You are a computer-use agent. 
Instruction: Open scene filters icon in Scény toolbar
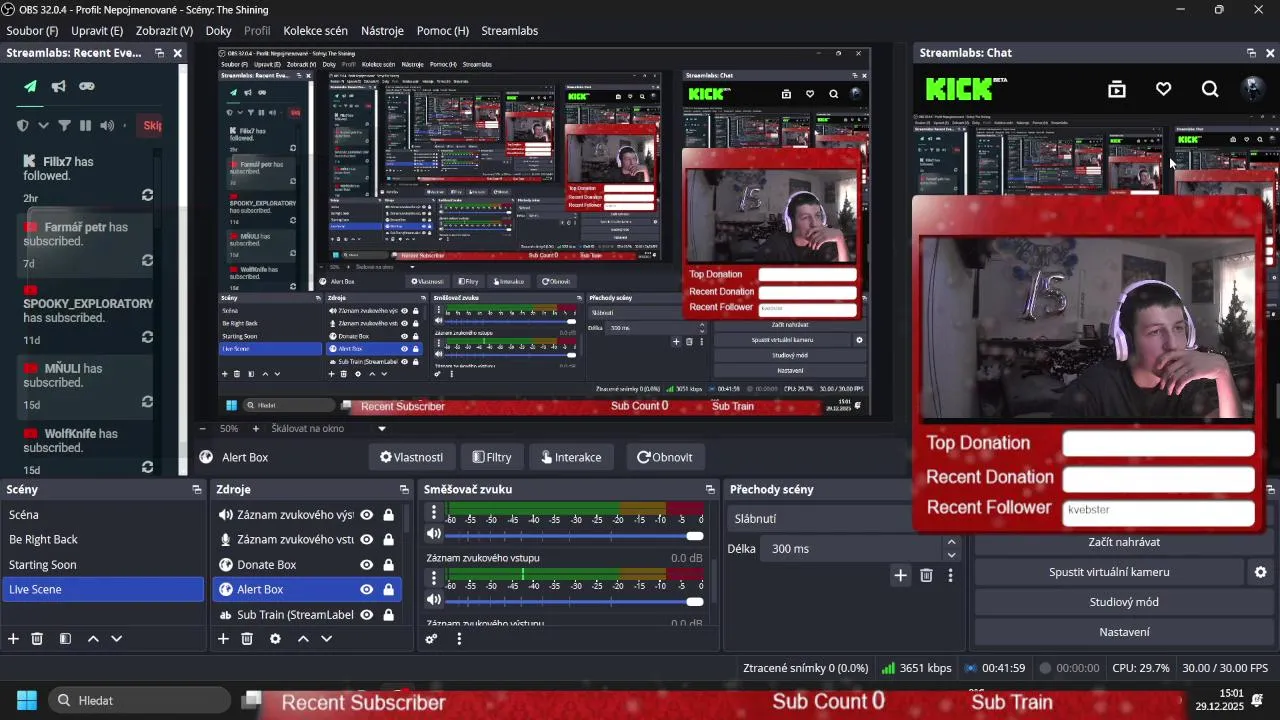[65, 638]
